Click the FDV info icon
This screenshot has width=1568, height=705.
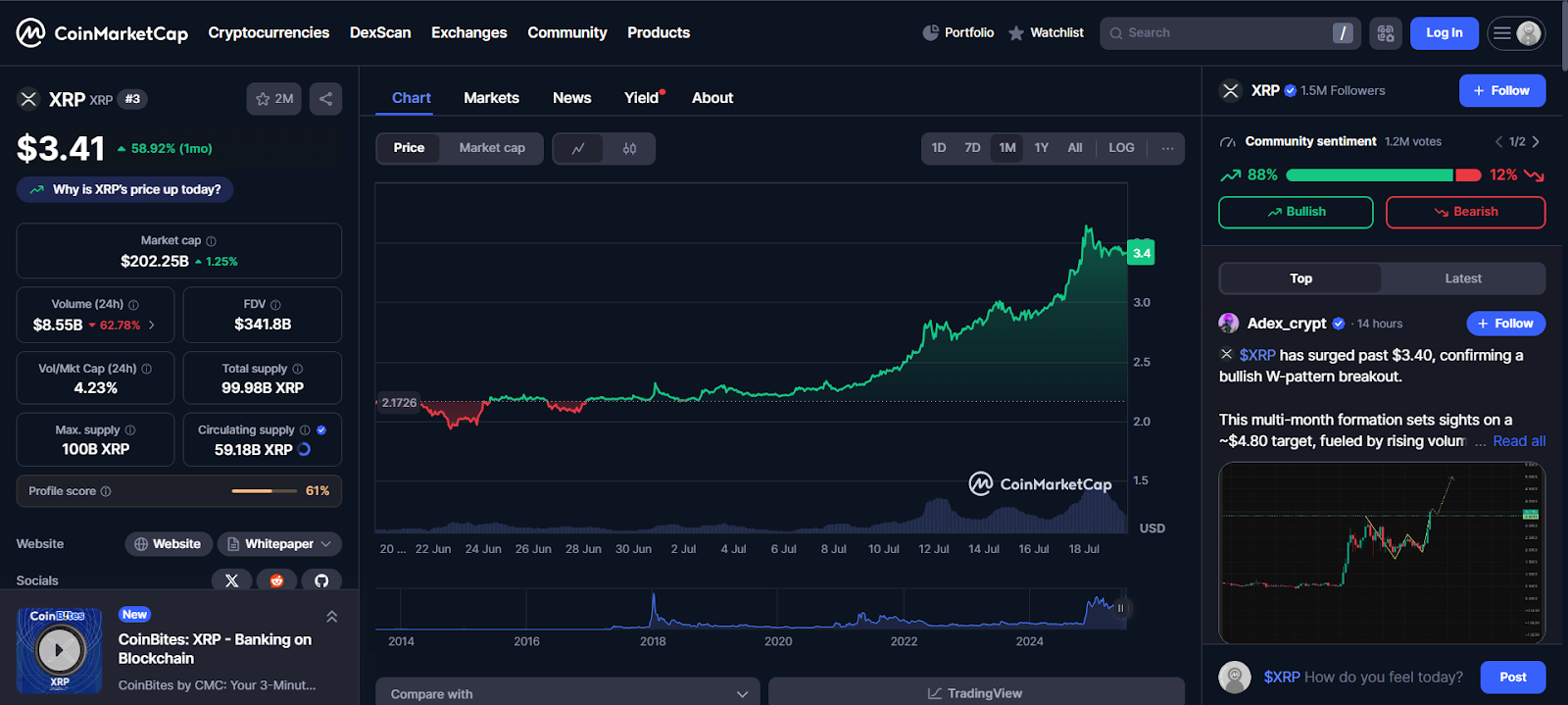tap(275, 305)
